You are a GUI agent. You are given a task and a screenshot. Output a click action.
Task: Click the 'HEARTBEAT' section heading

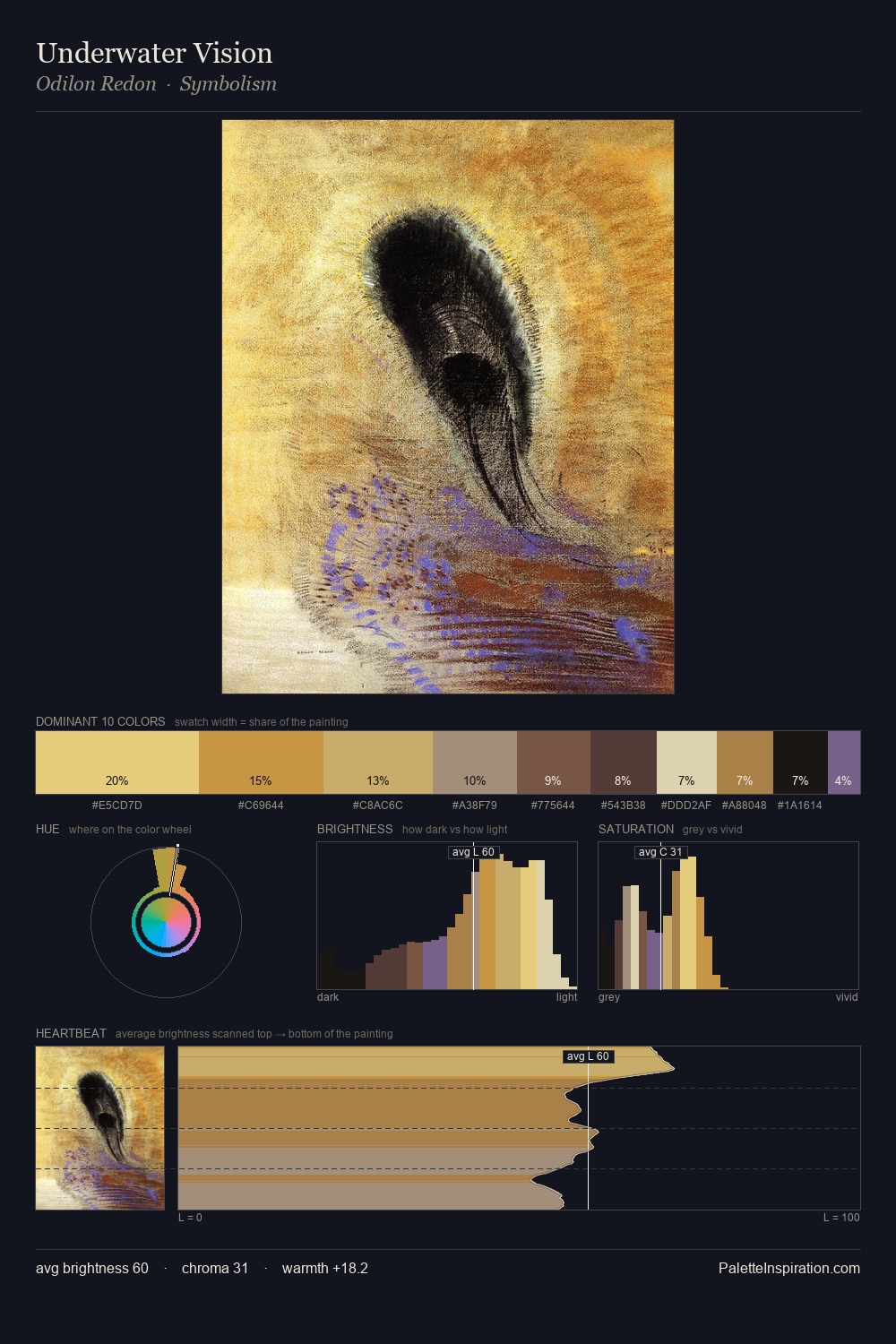[x=71, y=1033]
